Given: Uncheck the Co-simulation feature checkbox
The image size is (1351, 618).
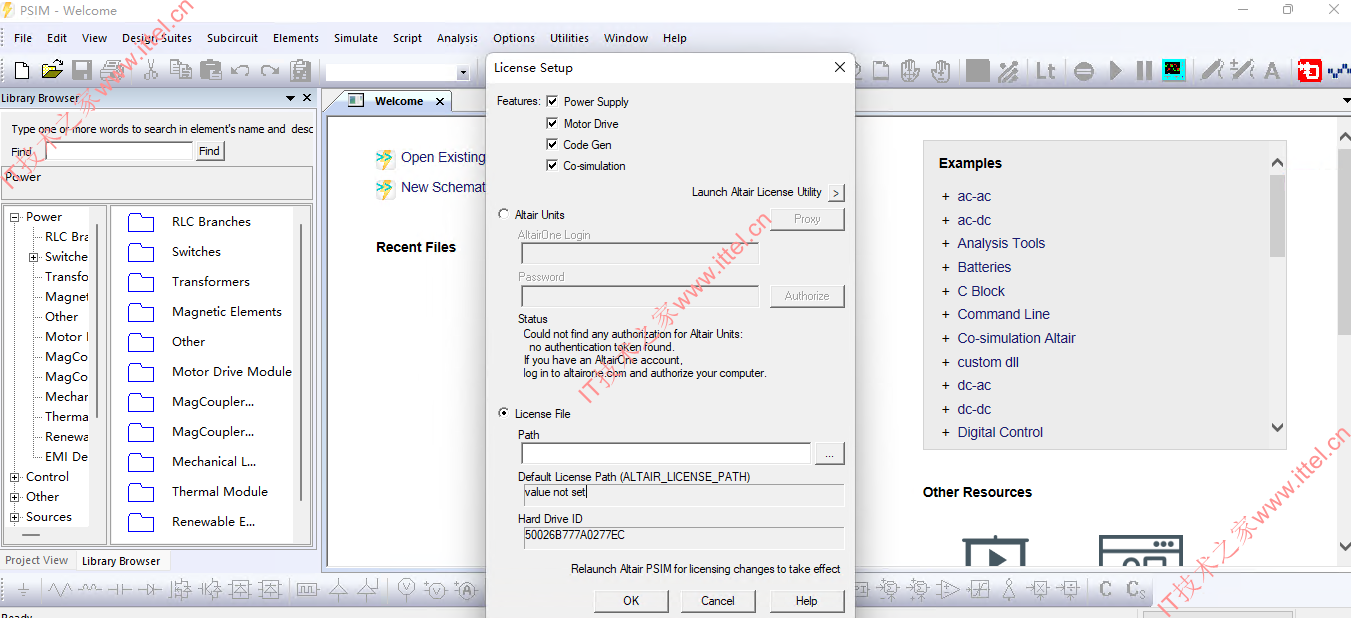Looking at the screenshot, I should 552,165.
